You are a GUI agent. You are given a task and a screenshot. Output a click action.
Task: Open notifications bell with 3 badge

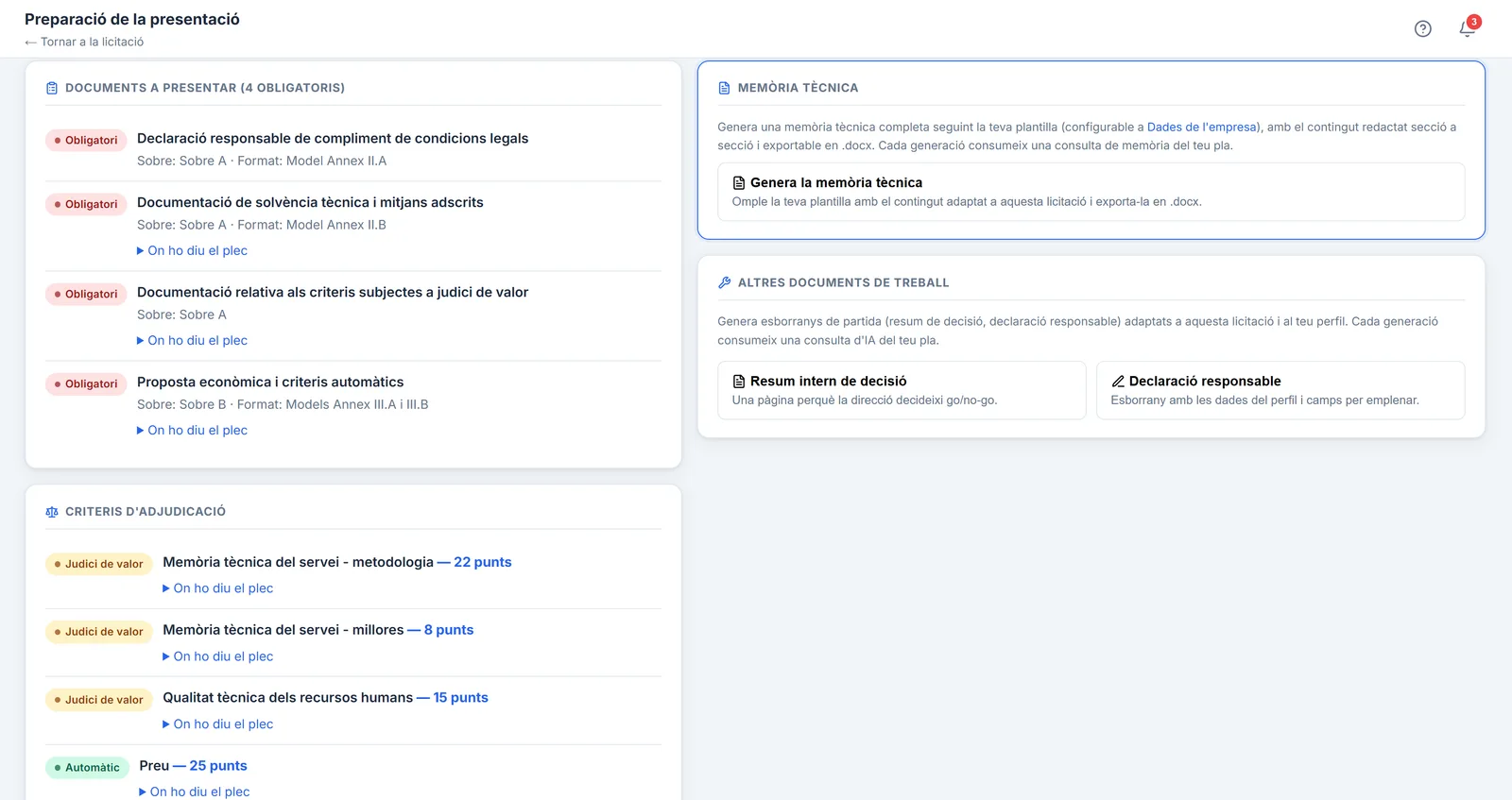[x=1468, y=28]
